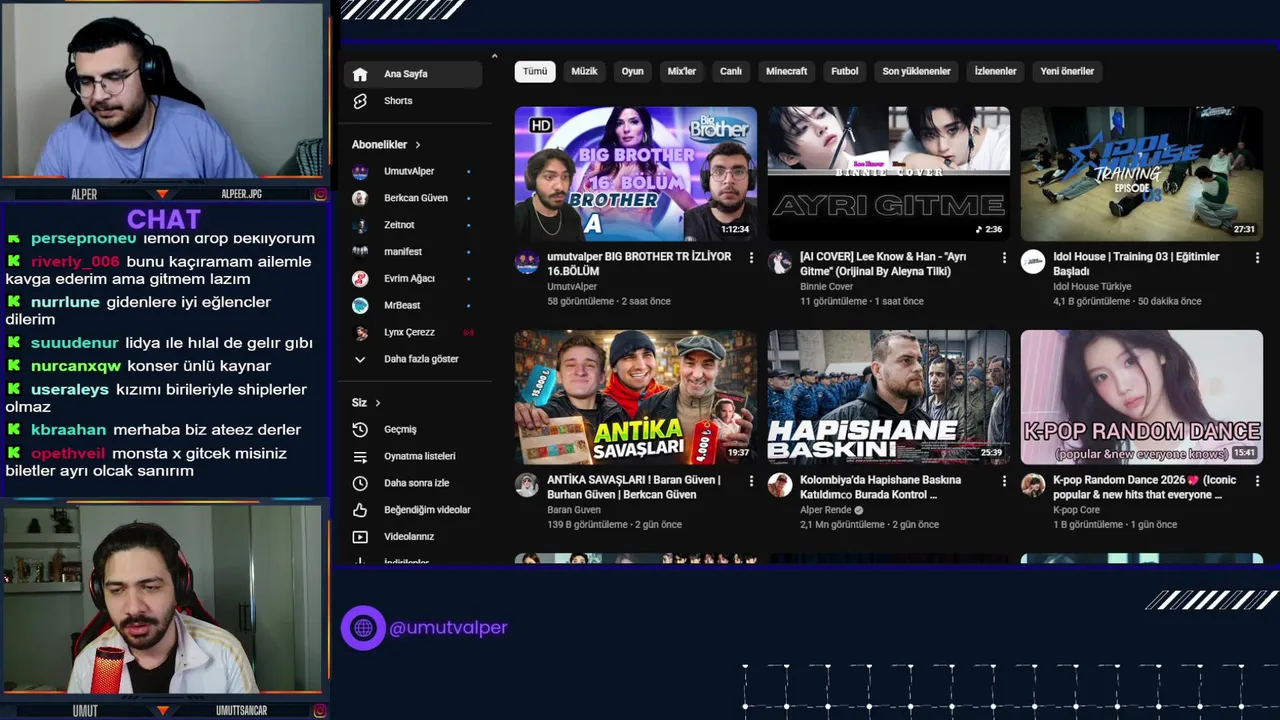This screenshot has width=1280, height=720.
Task: Open more options for Ayrı Gitme cover video
Action: click(x=1004, y=258)
